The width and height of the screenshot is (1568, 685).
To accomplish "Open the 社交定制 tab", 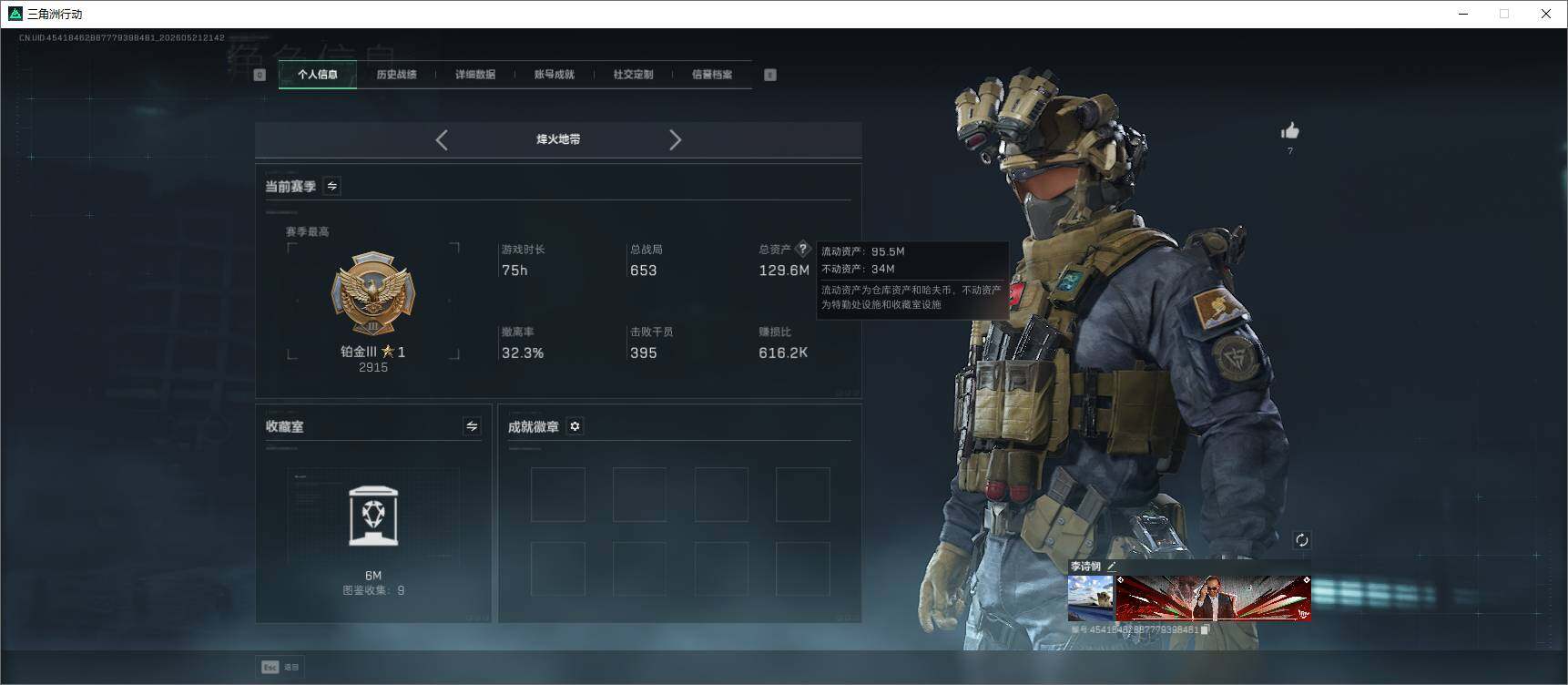I will click(x=633, y=75).
